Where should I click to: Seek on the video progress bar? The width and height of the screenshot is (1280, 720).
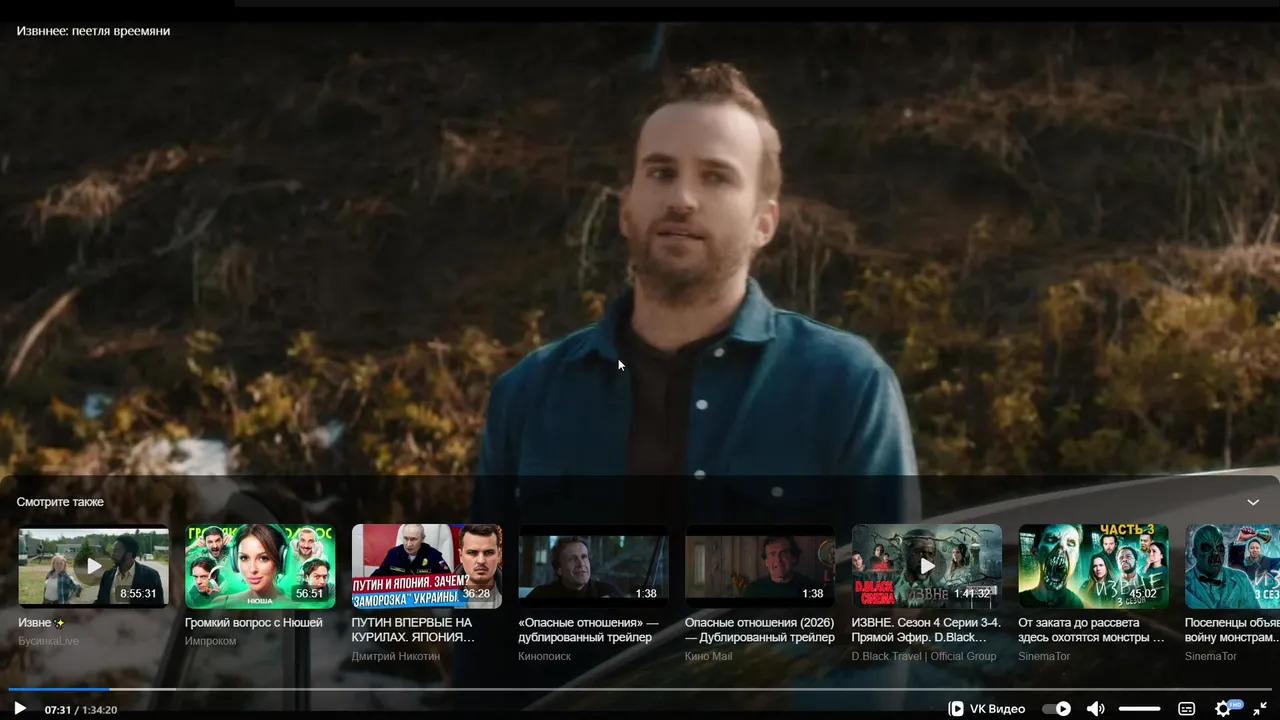coord(640,689)
